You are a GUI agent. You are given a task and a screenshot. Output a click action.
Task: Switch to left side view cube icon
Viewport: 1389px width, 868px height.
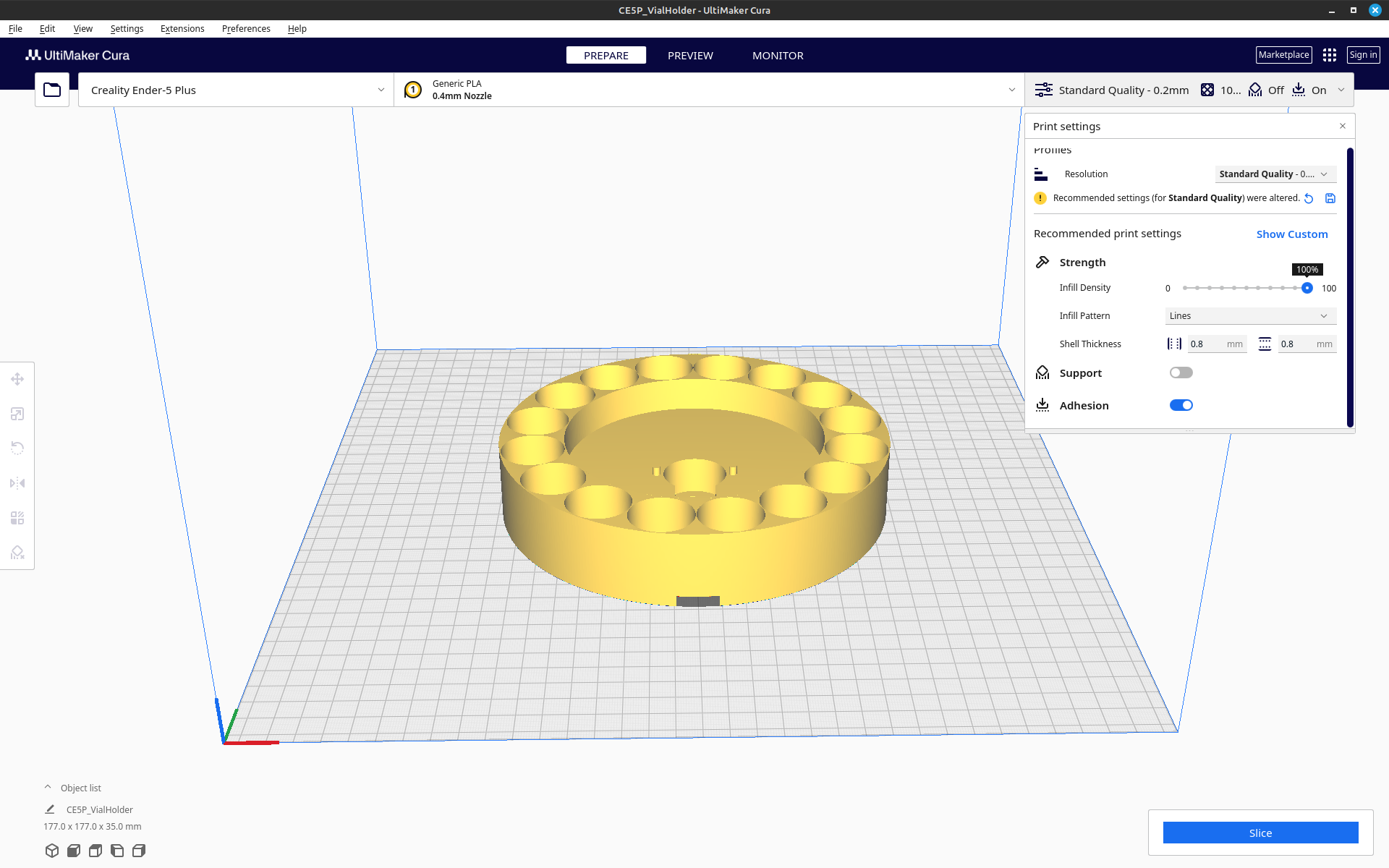coord(116,851)
